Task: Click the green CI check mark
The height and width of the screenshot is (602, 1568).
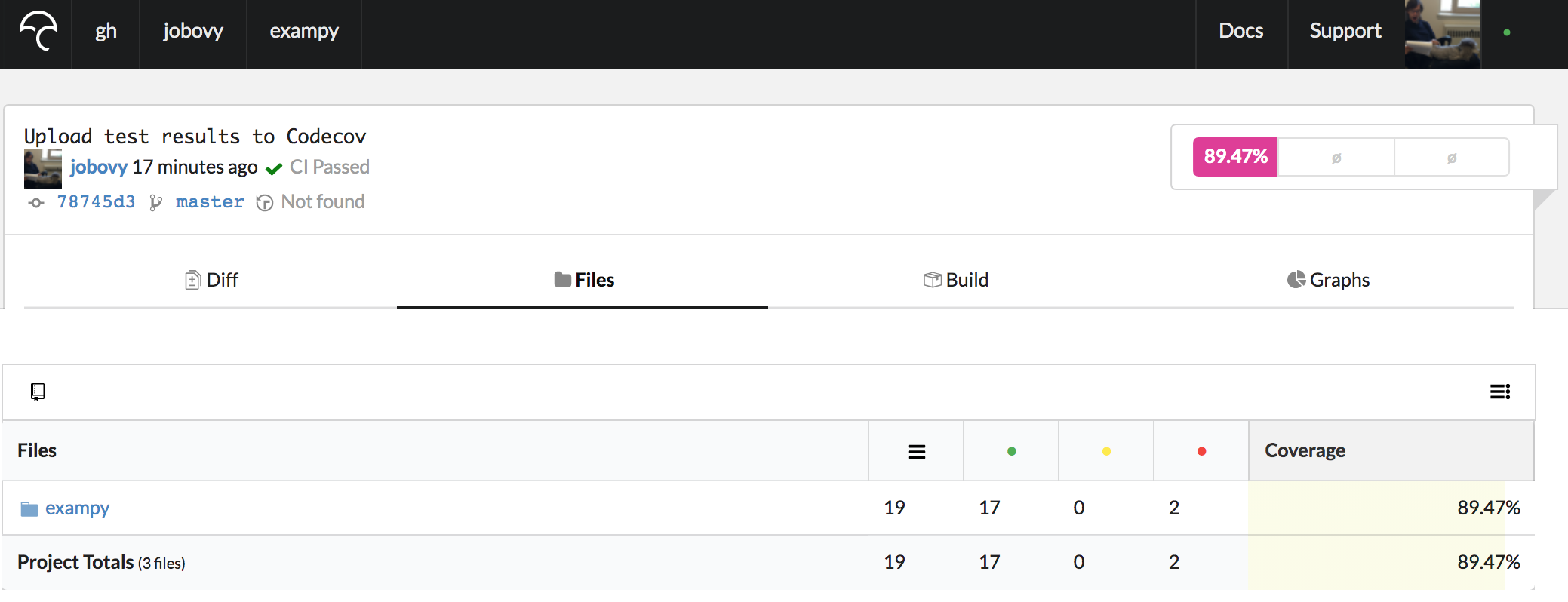Action: coord(274,168)
